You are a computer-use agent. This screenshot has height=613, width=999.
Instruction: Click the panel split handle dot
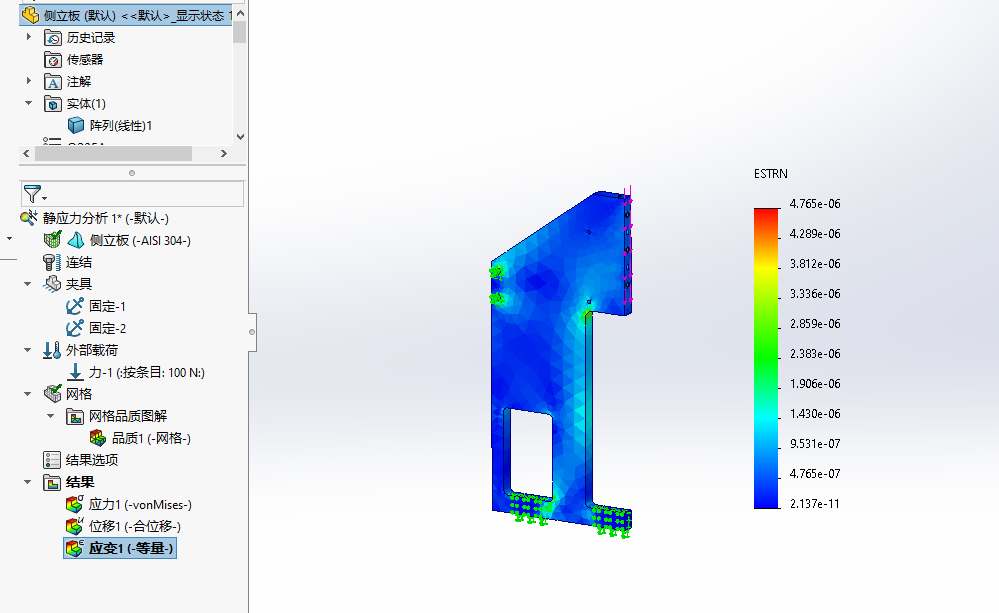[x=132, y=173]
